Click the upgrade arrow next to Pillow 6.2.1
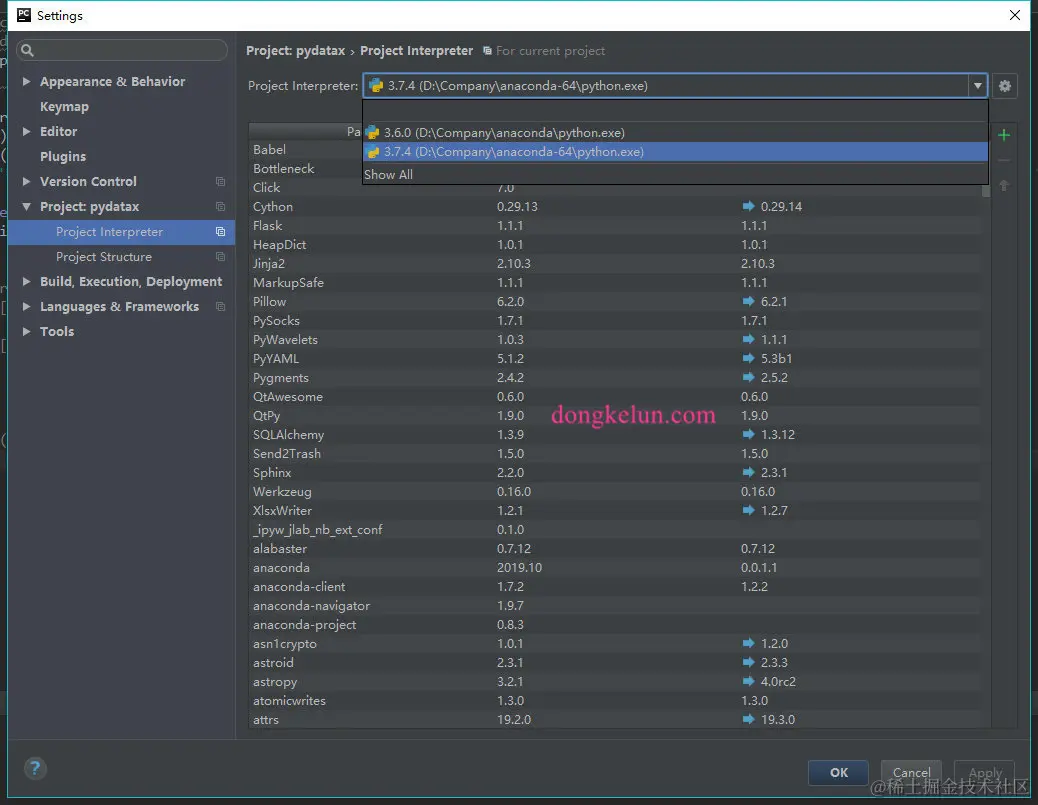This screenshot has height=805, width=1038. coord(748,301)
